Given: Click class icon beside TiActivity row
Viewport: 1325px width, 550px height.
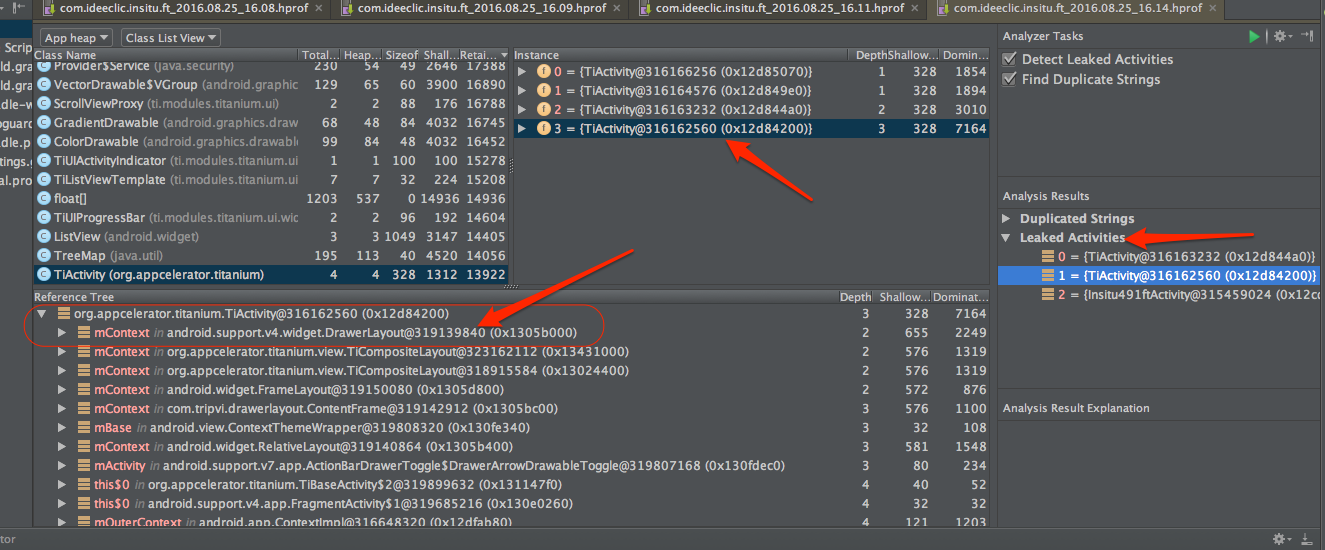Looking at the screenshot, I should pyautogui.click(x=43, y=275).
